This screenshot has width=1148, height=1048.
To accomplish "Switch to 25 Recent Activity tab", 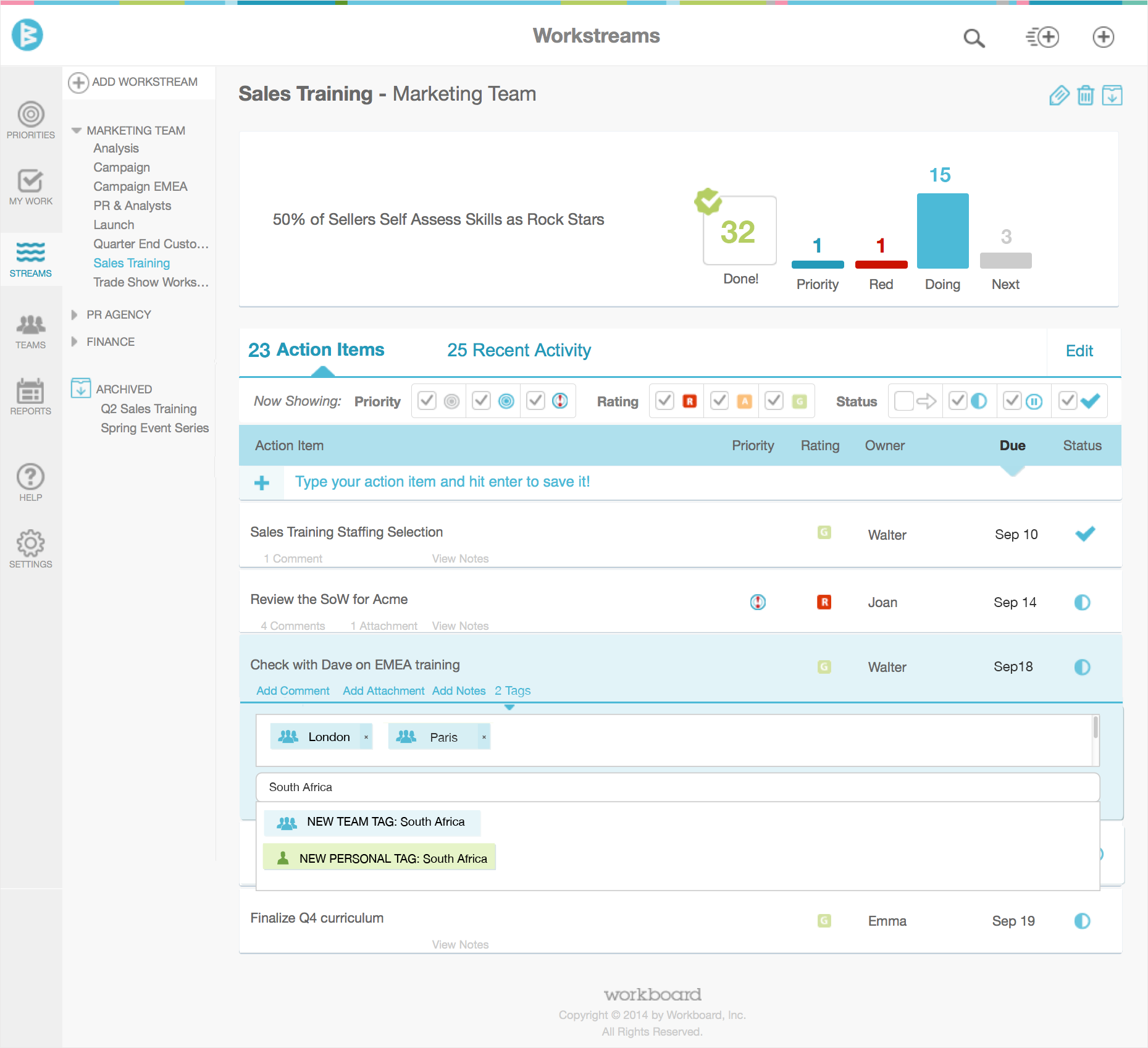I will 519,350.
